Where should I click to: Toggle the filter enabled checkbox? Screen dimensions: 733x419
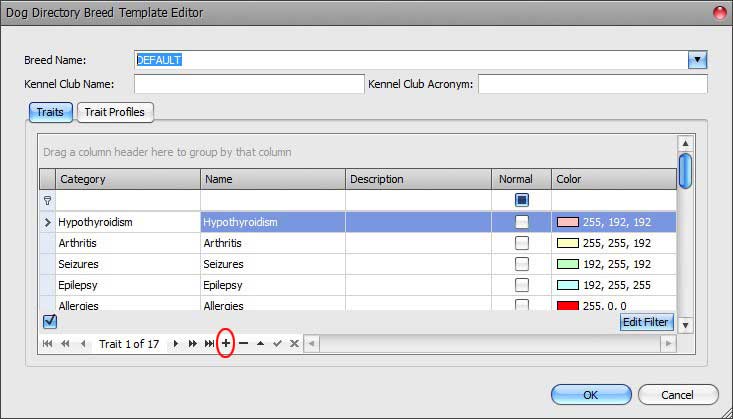(x=50, y=321)
